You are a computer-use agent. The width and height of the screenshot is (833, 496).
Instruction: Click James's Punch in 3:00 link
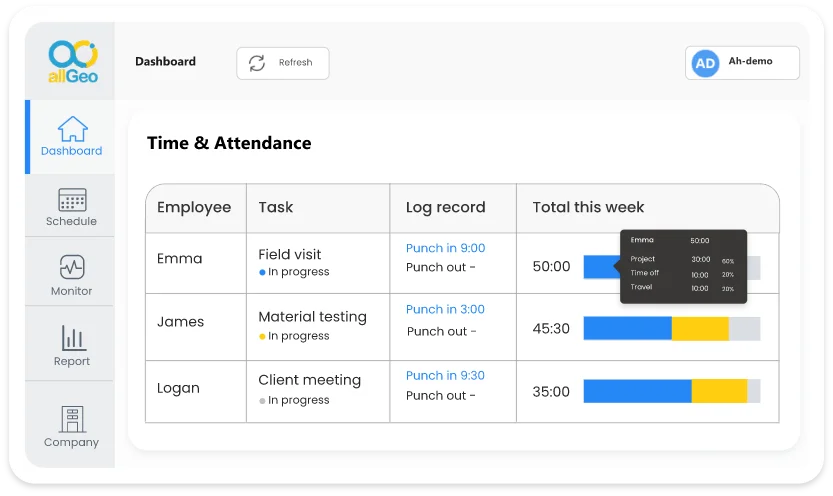tap(445, 310)
